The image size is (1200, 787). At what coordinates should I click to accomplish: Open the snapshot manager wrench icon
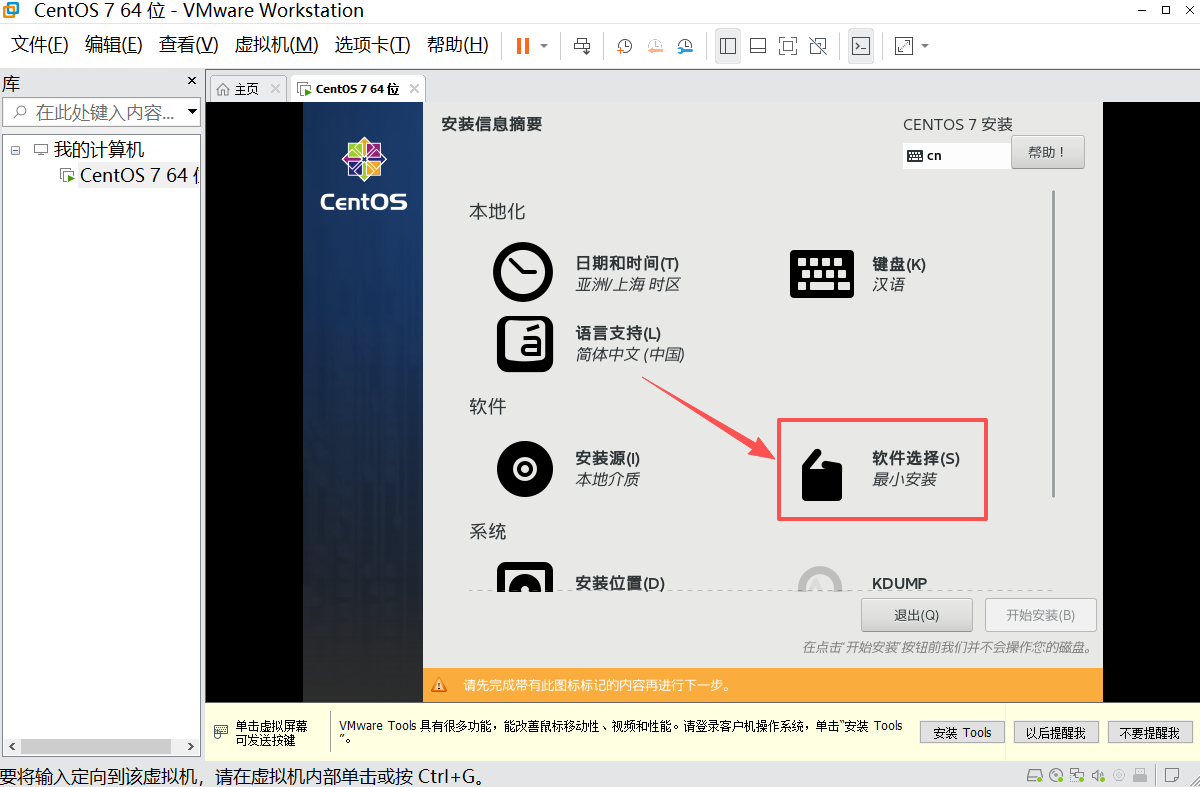(x=685, y=46)
